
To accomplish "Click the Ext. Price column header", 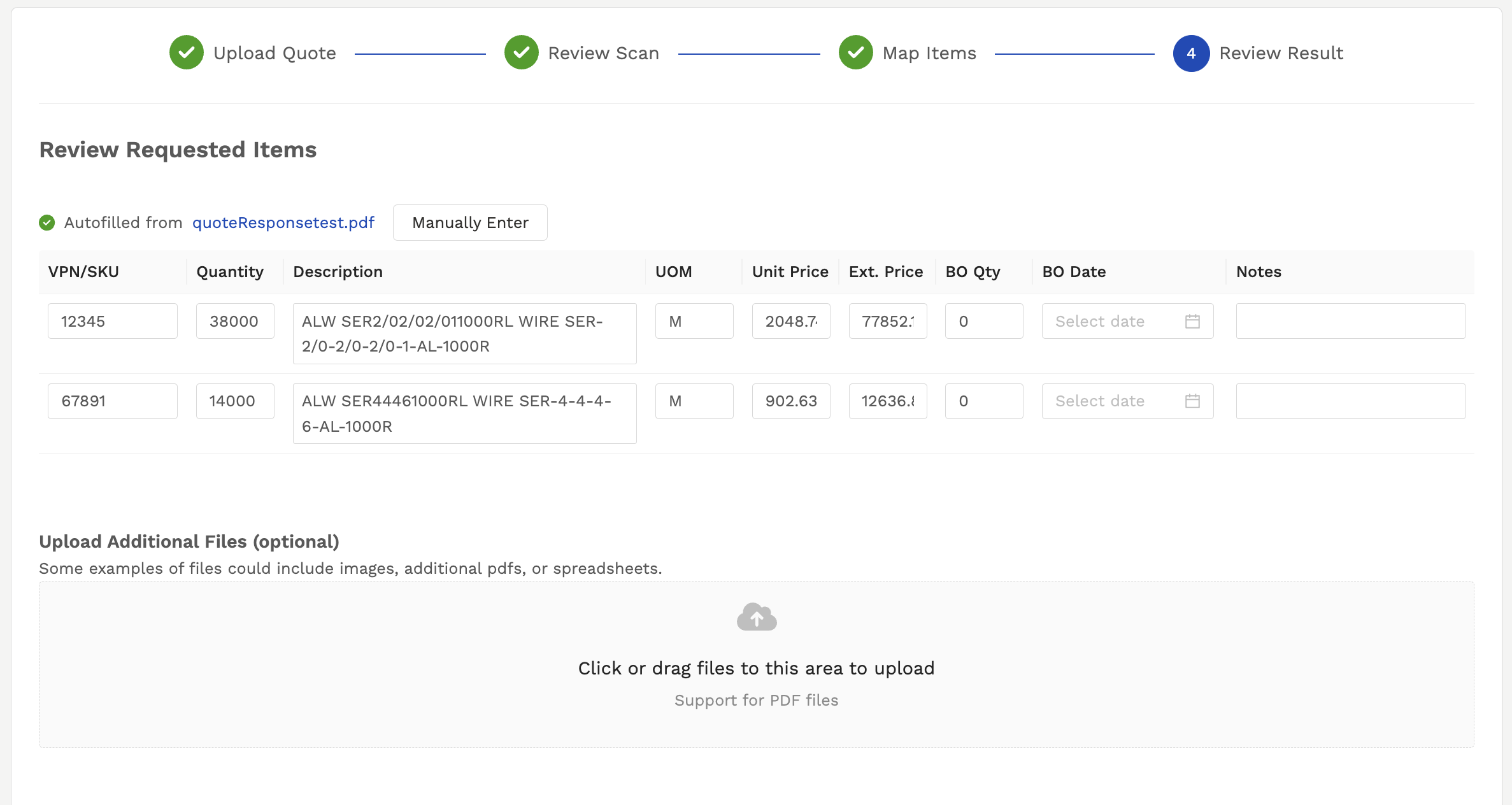I will tap(886, 272).
